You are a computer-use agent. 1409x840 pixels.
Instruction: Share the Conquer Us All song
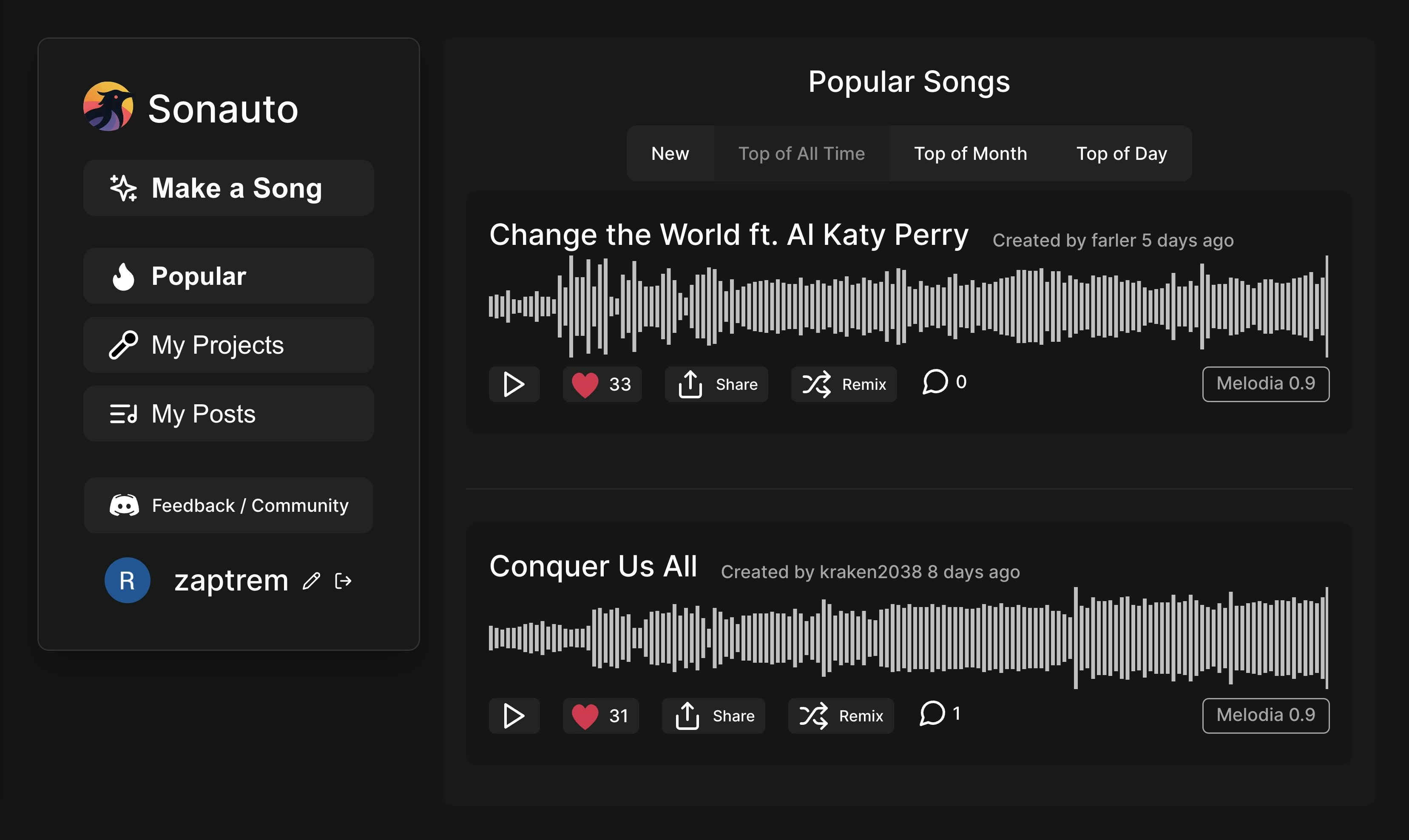click(713, 716)
